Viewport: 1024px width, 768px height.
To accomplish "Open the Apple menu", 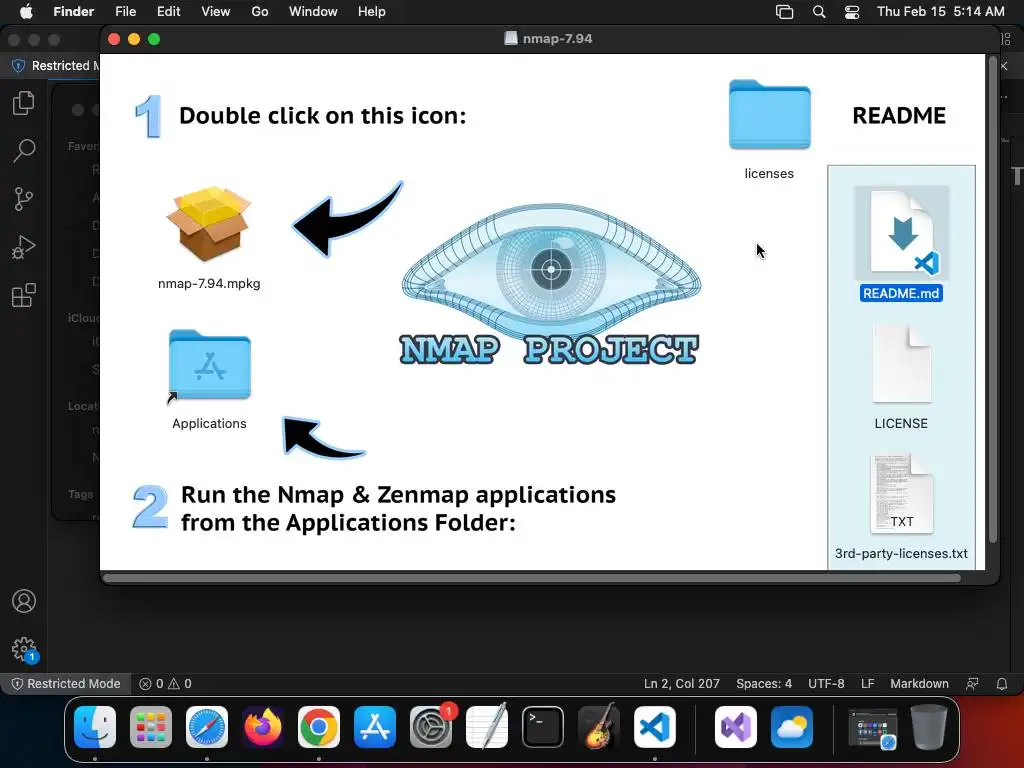I will point(26,12).
